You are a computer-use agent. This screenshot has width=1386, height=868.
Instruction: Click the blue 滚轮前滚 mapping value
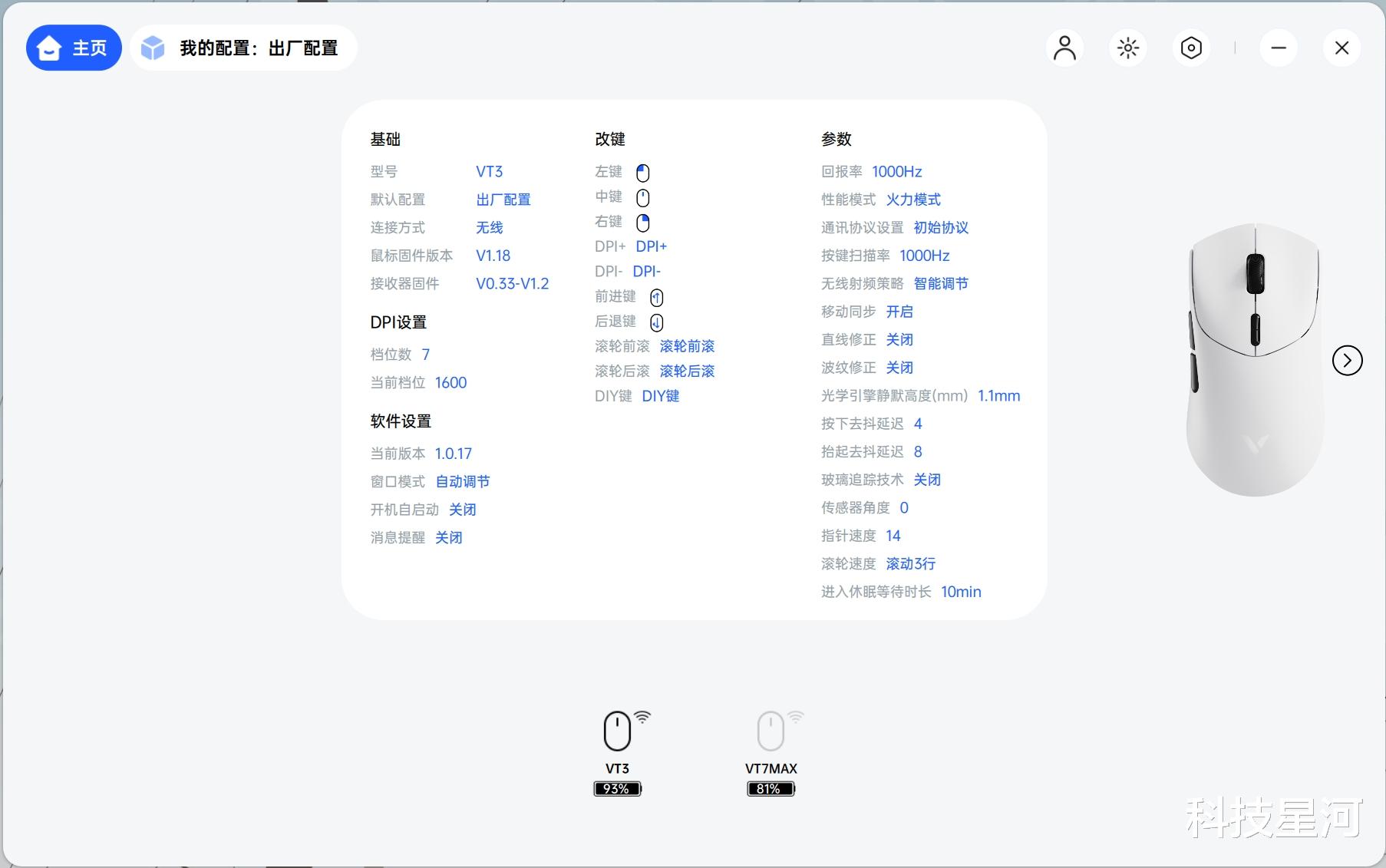(x=688, y=346)
